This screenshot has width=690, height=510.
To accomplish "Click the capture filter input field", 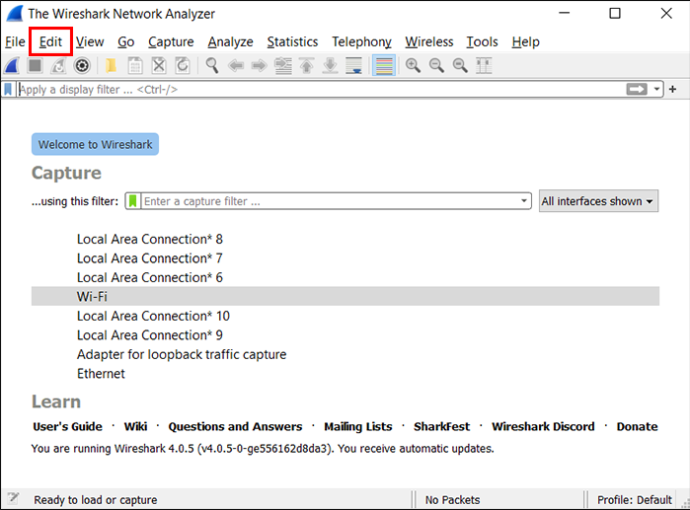I will coord(330,201).
